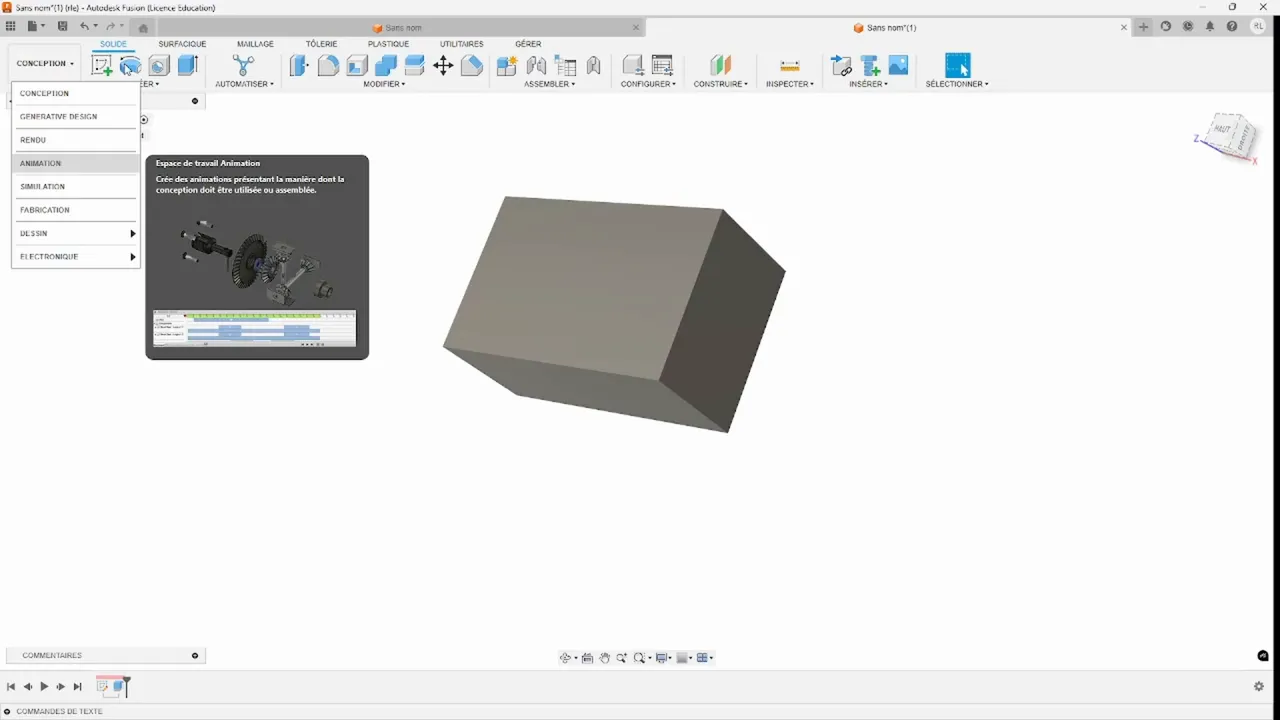
Task: Click the Construct plane icon
Action: tap(720, 66)
